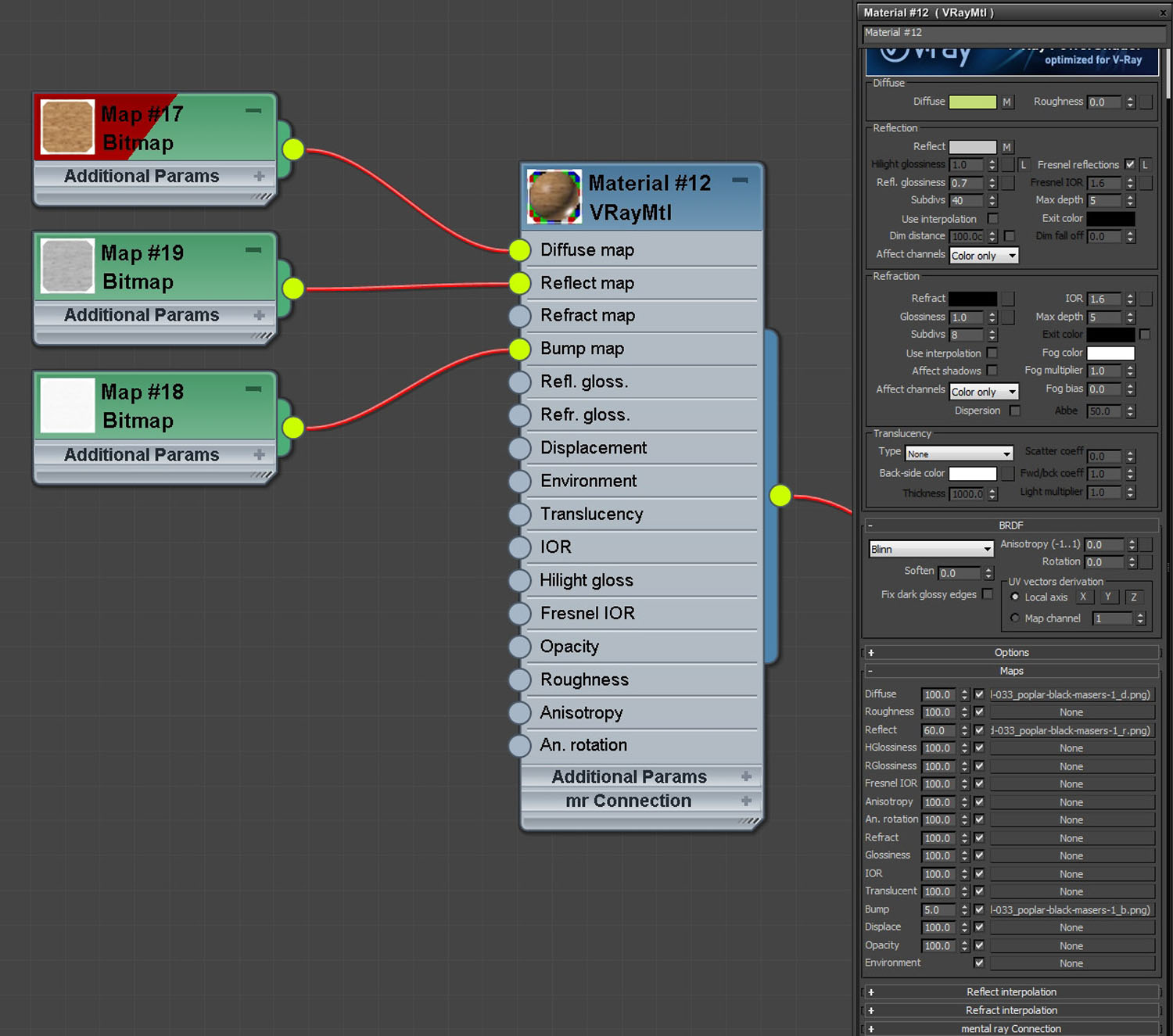Screen dimensions: 1173x1036
Task: Collapse the Map #18 node
Action: tap(253, 389)
